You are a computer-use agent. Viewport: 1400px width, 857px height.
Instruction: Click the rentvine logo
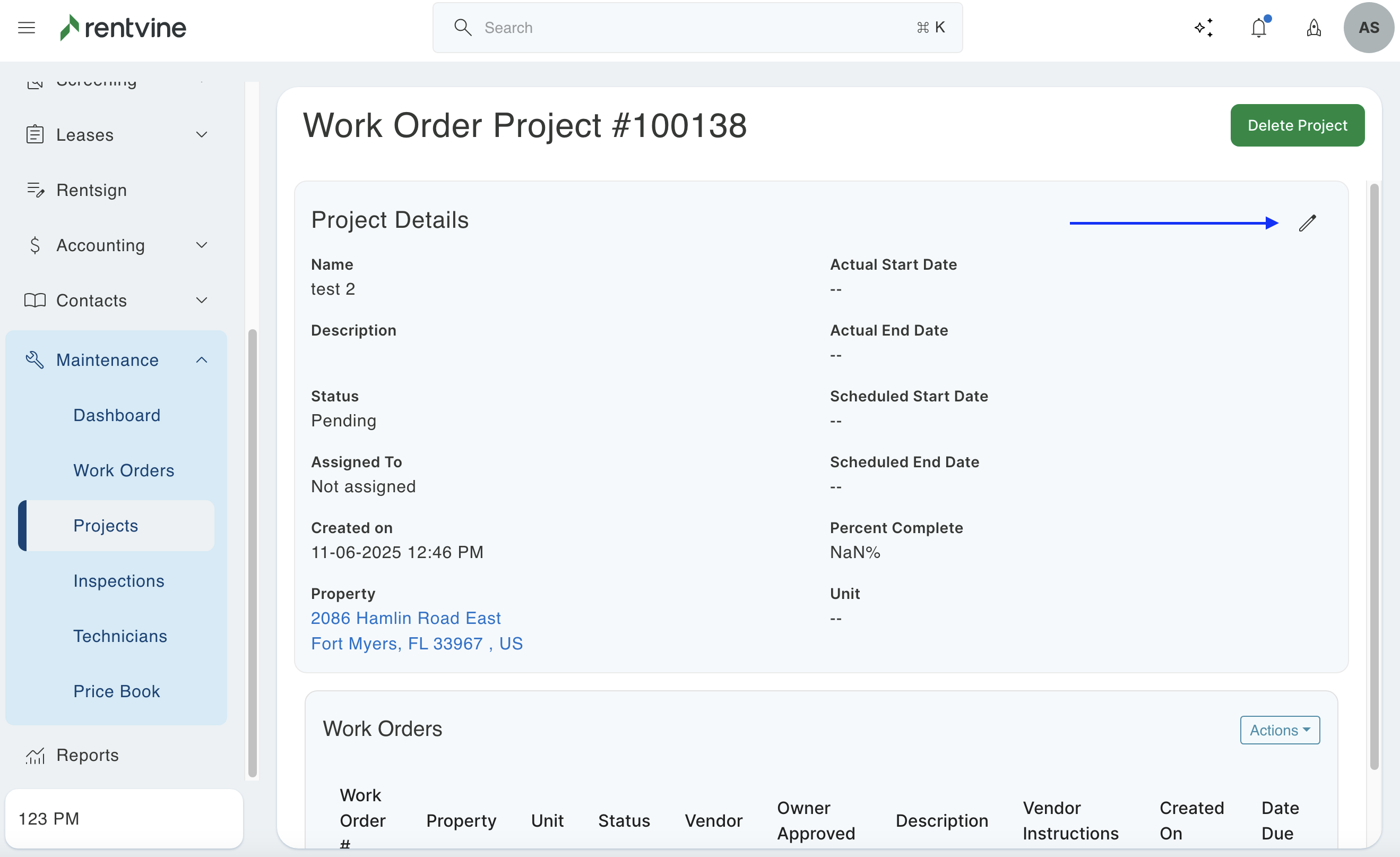click(x=123, y=27)
